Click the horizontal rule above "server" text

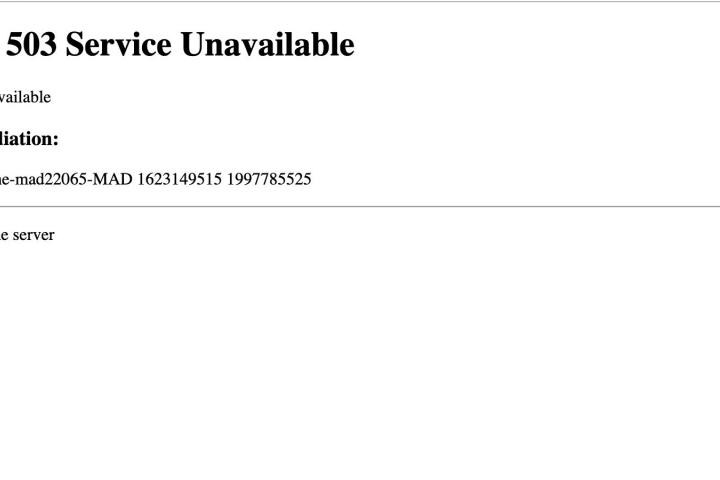(360, 206)
